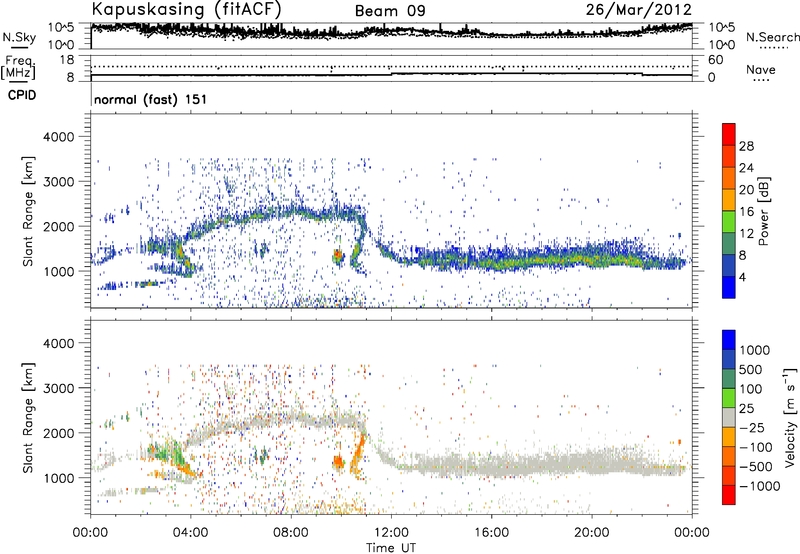Click the red high-power echo patch near 10:00
This screenshot has width=800, height=554.
[338, 255]
